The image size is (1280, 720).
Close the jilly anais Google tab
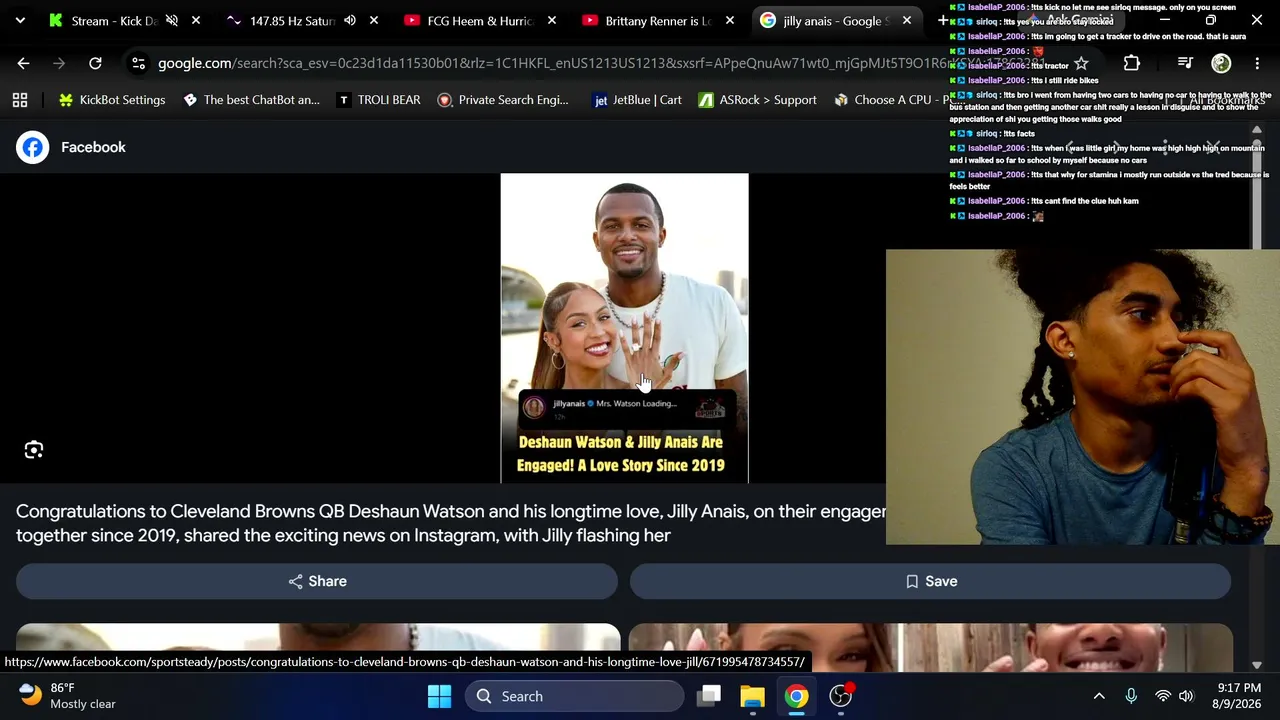pos(907,21)
